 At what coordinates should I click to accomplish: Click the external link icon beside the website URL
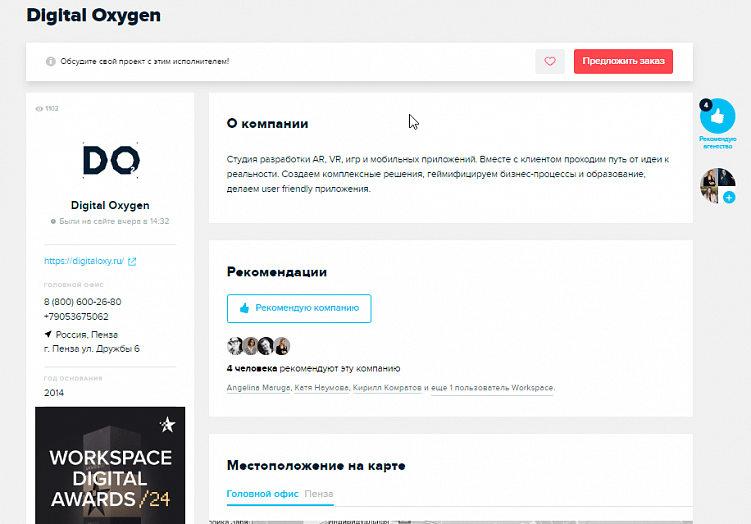[x=132, y=262]
